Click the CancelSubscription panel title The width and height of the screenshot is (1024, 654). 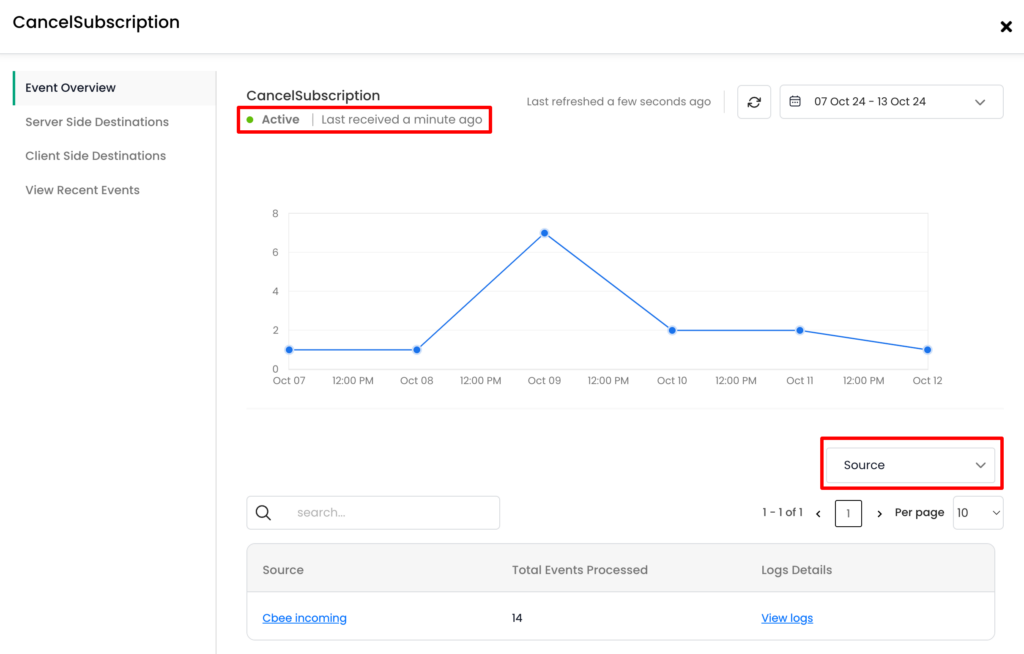pyautogui.click(x=96, y=22)
